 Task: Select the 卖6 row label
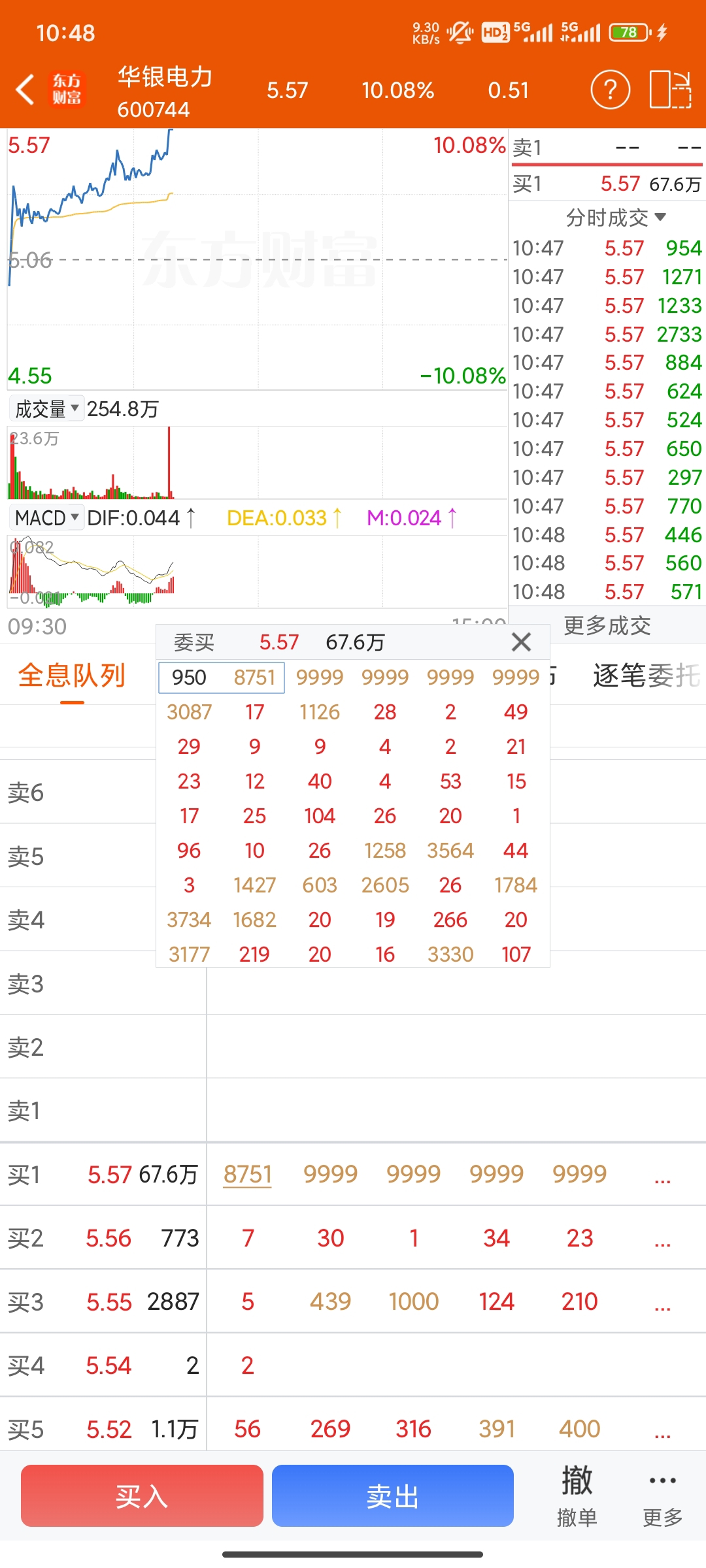tap(25, 792)
